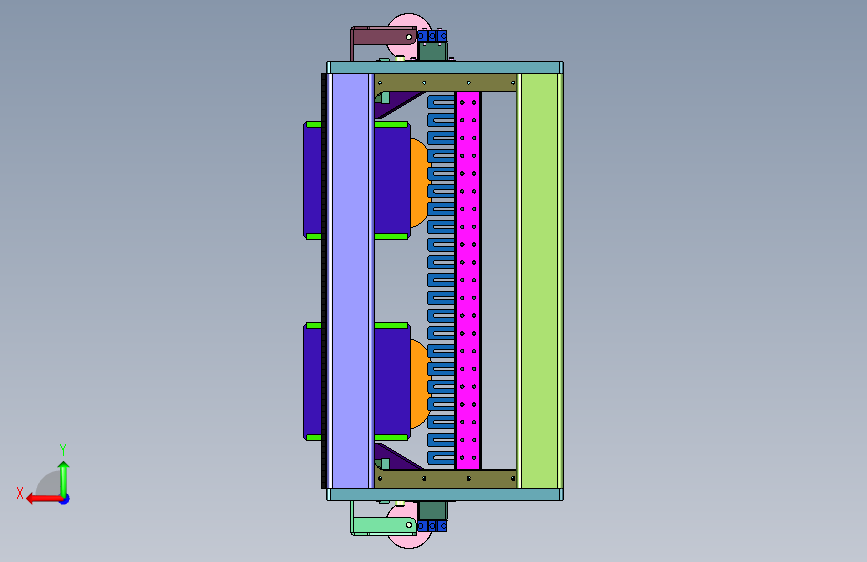
Task: Select the maroon bracket at the top
Action: [x=384, y=37]
